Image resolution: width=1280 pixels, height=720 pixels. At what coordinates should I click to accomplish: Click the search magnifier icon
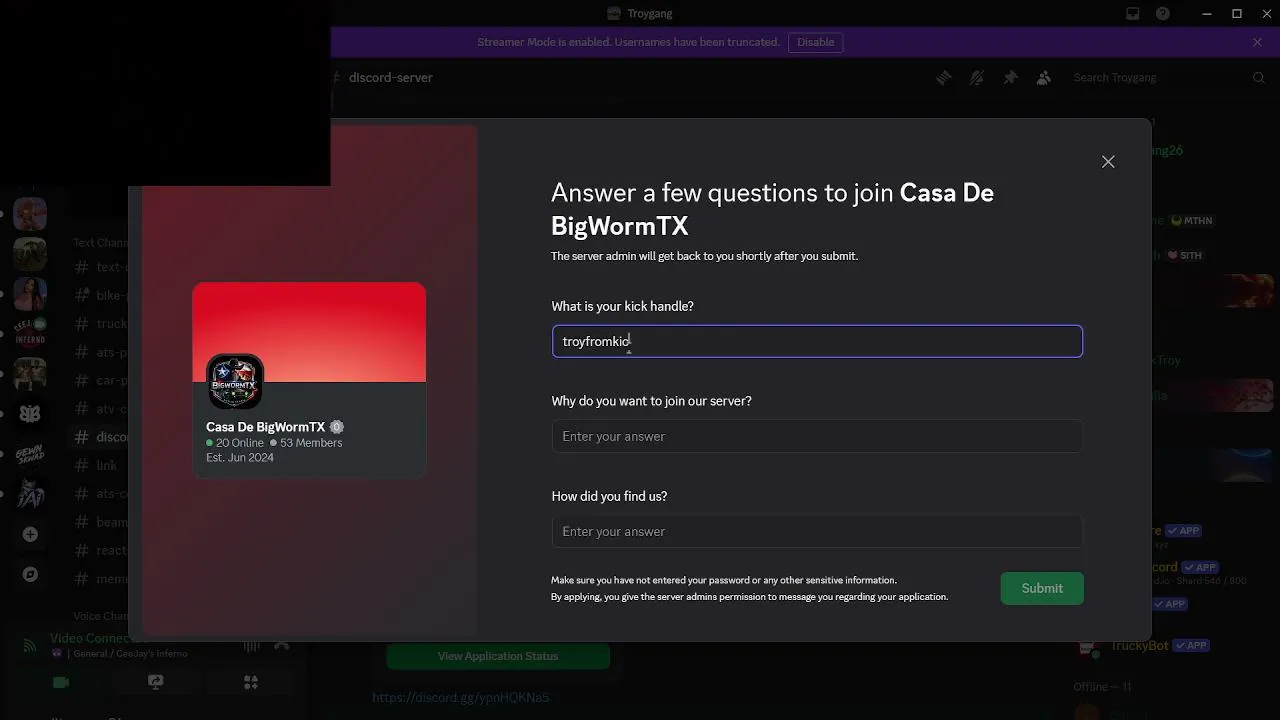[1259, 77]
